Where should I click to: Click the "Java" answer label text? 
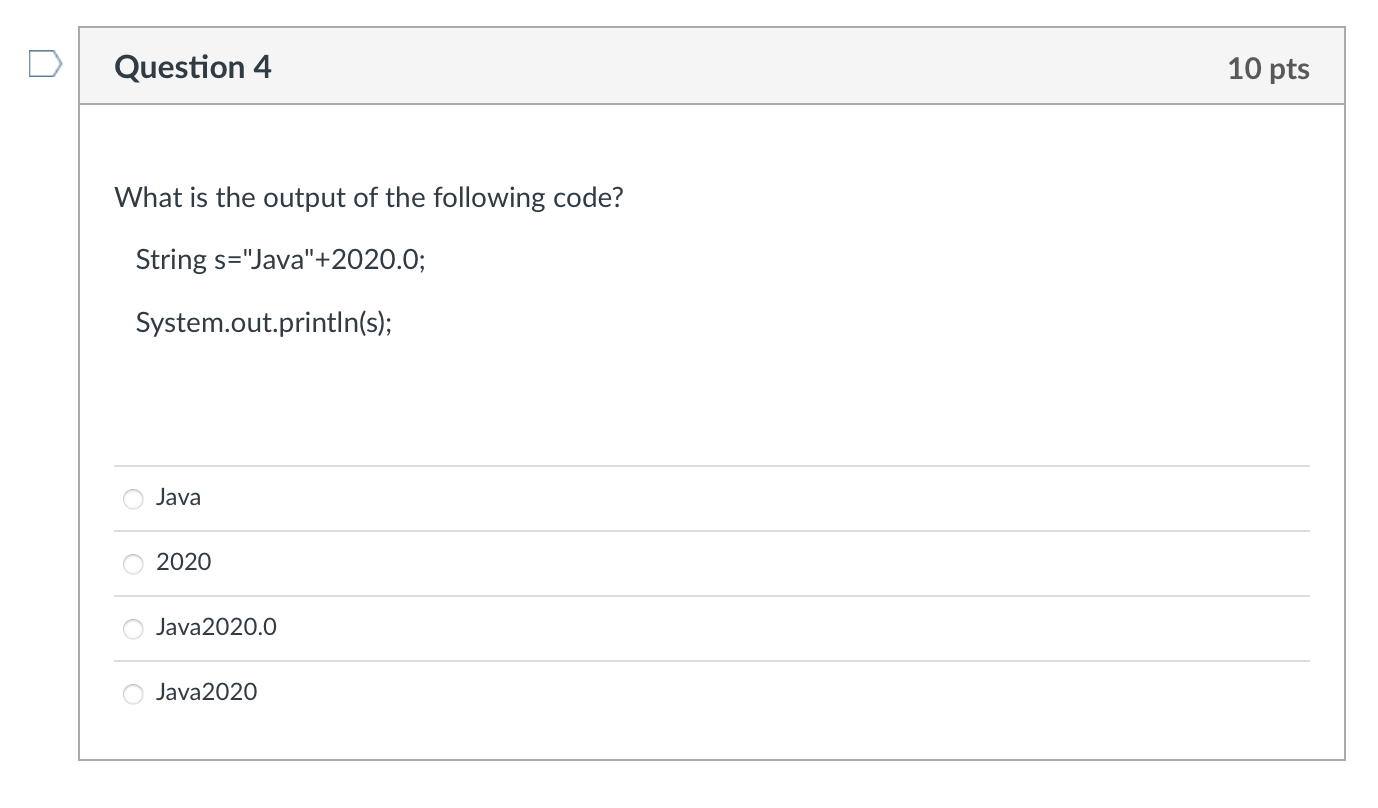click(178, 497)
